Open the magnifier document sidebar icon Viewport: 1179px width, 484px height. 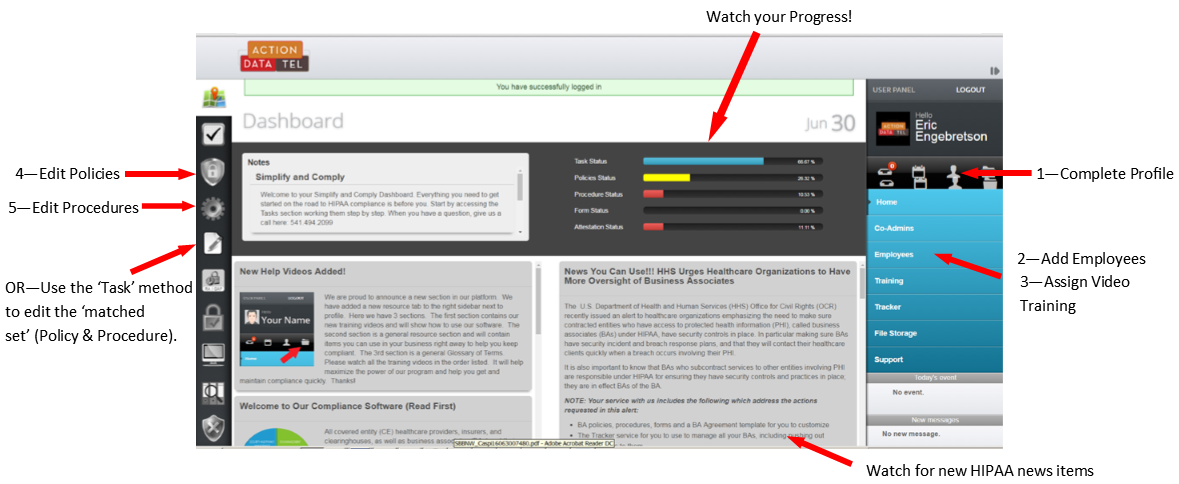coord(214,392)
